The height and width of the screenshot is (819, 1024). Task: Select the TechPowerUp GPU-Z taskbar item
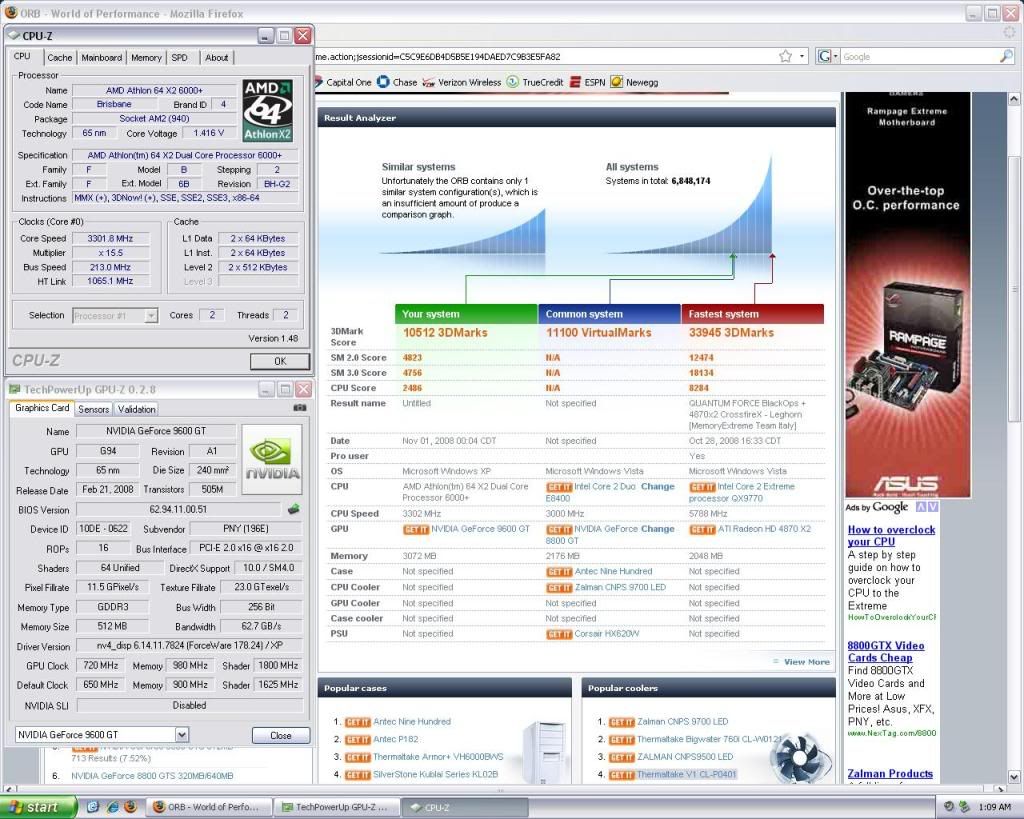click(335, 807)
